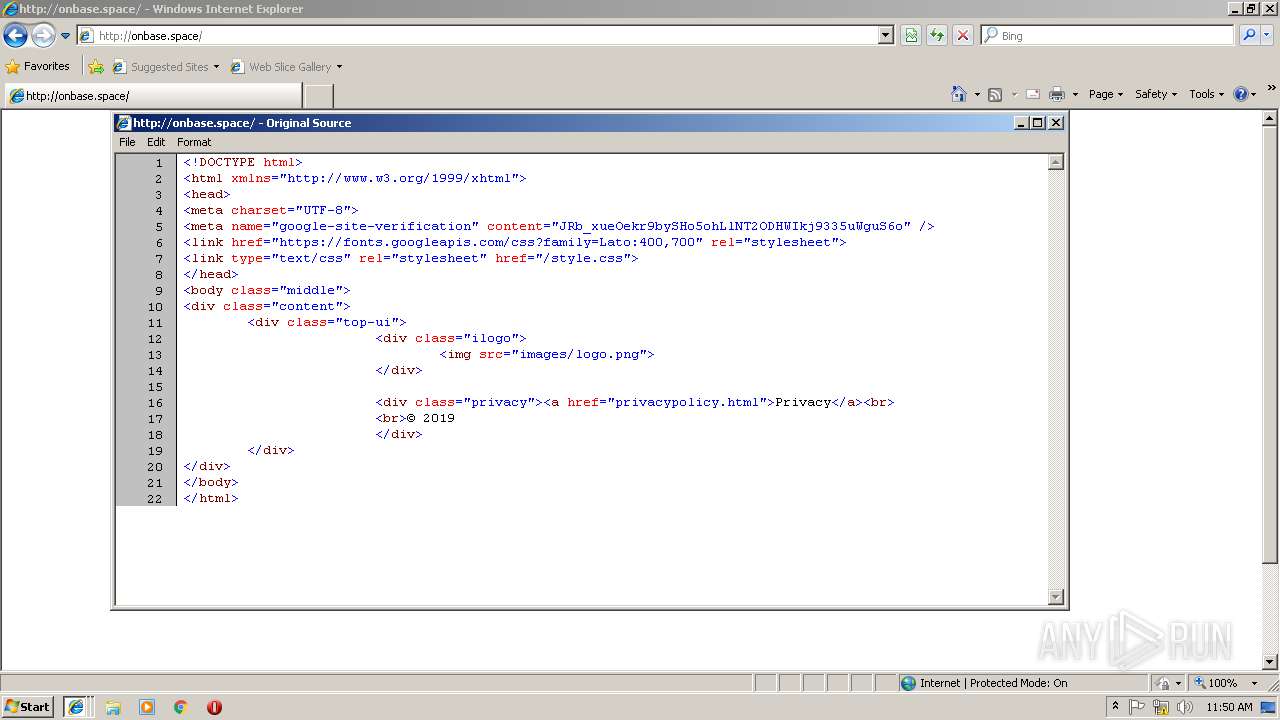Click the Add to Favorites Bar icon
1280x720 pixels.
point(96,67)
